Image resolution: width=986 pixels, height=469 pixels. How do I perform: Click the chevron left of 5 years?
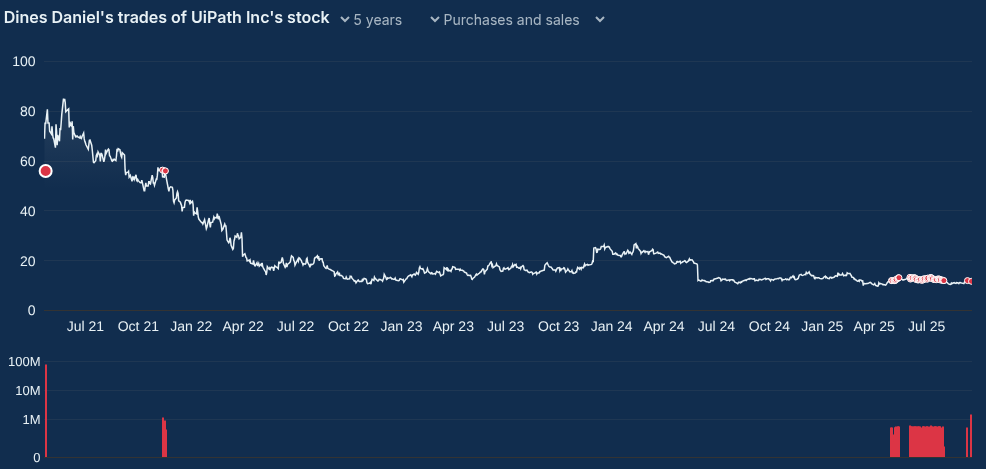point(345,20)
